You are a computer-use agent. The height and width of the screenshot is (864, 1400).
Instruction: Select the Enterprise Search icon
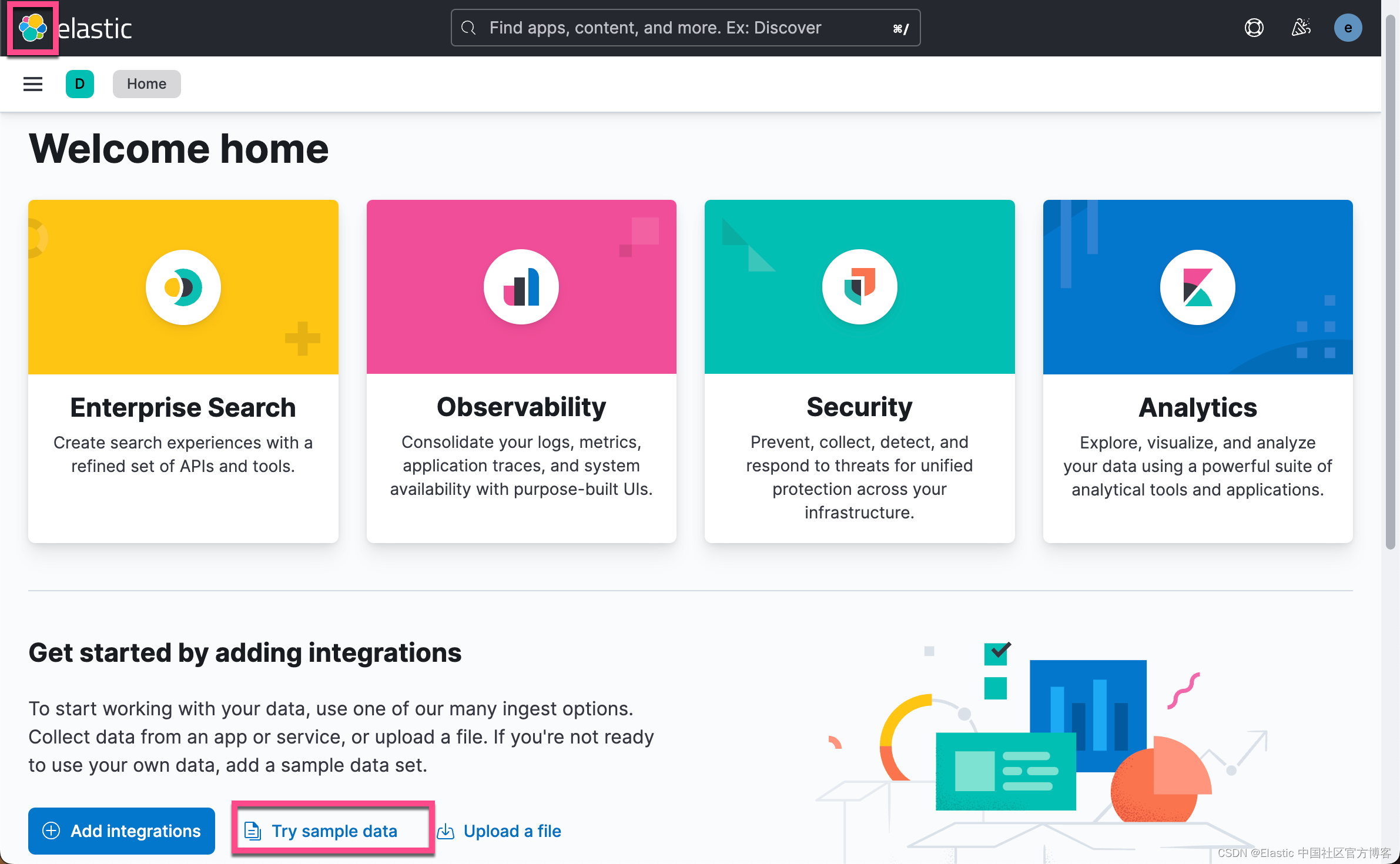click(x=183, y=287)
